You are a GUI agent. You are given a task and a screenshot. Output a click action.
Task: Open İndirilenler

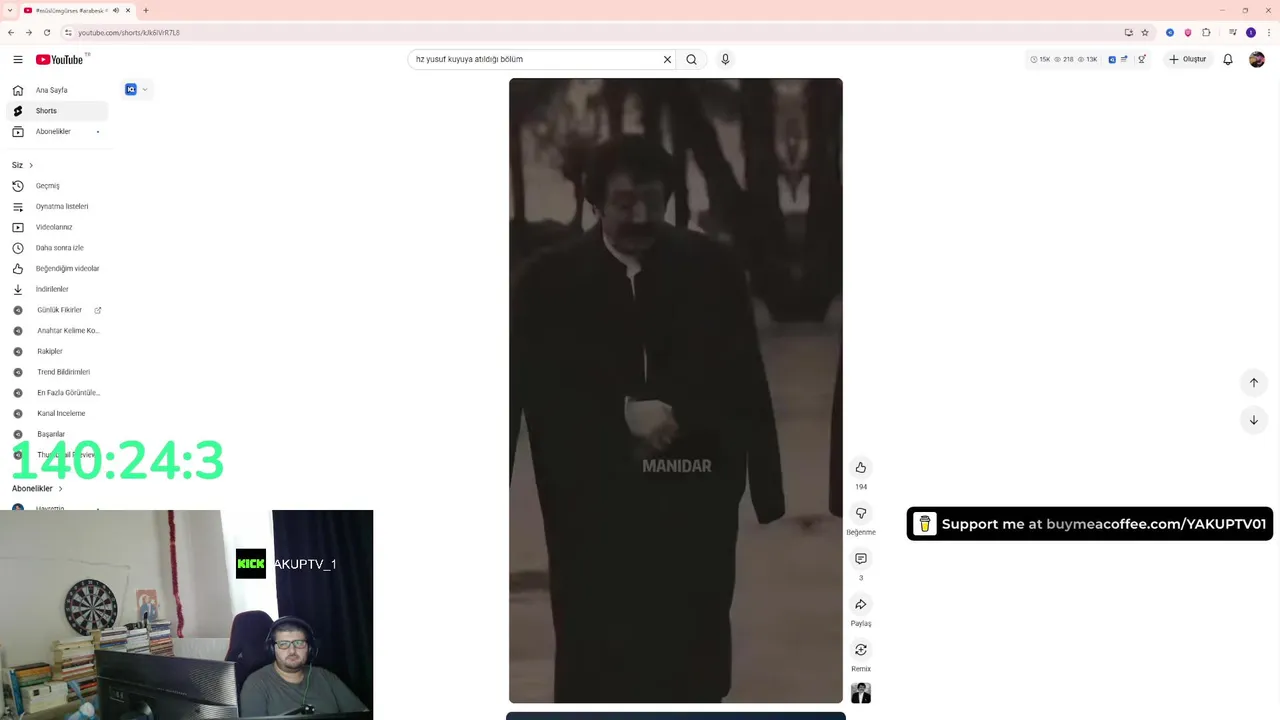[x=57, y=289]
